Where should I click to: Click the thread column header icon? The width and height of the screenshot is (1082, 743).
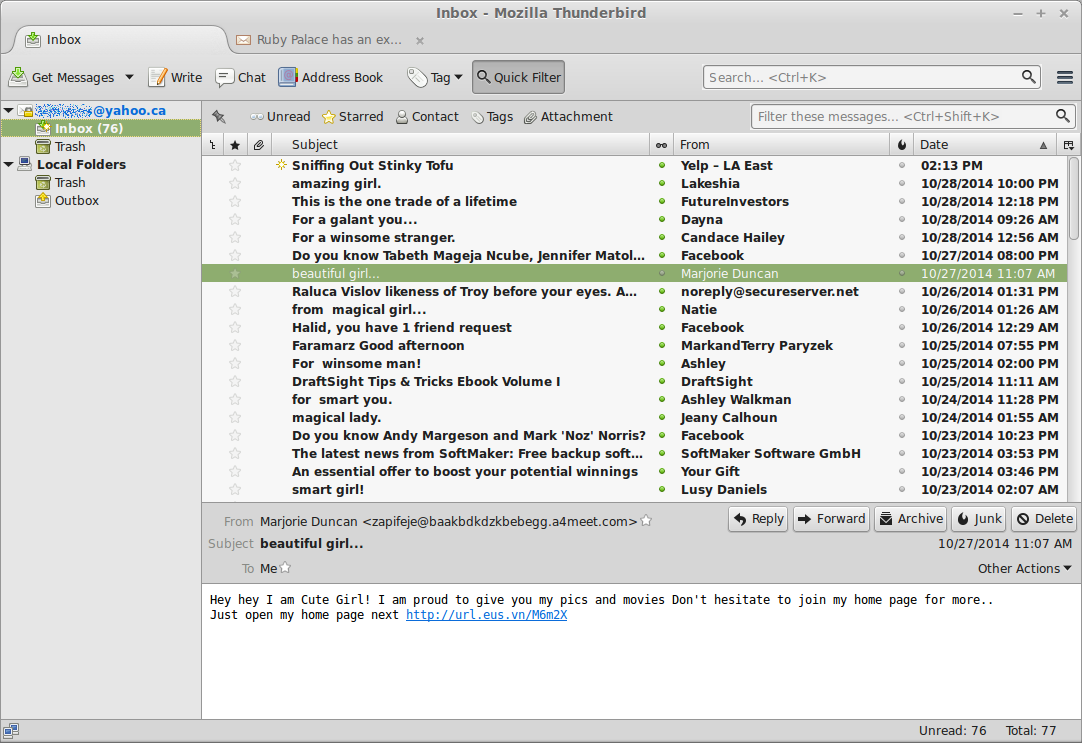click(213, 145)
